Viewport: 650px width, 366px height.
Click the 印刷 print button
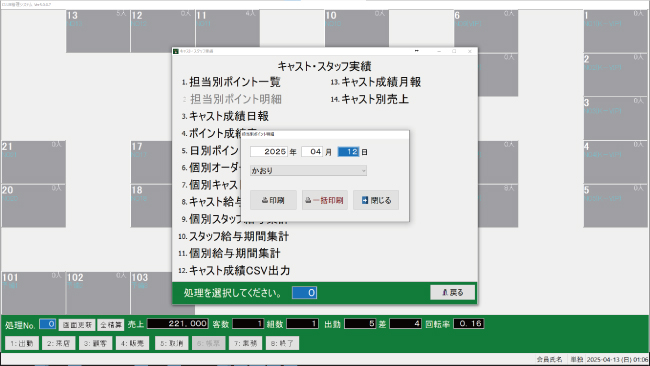(273, 200)
